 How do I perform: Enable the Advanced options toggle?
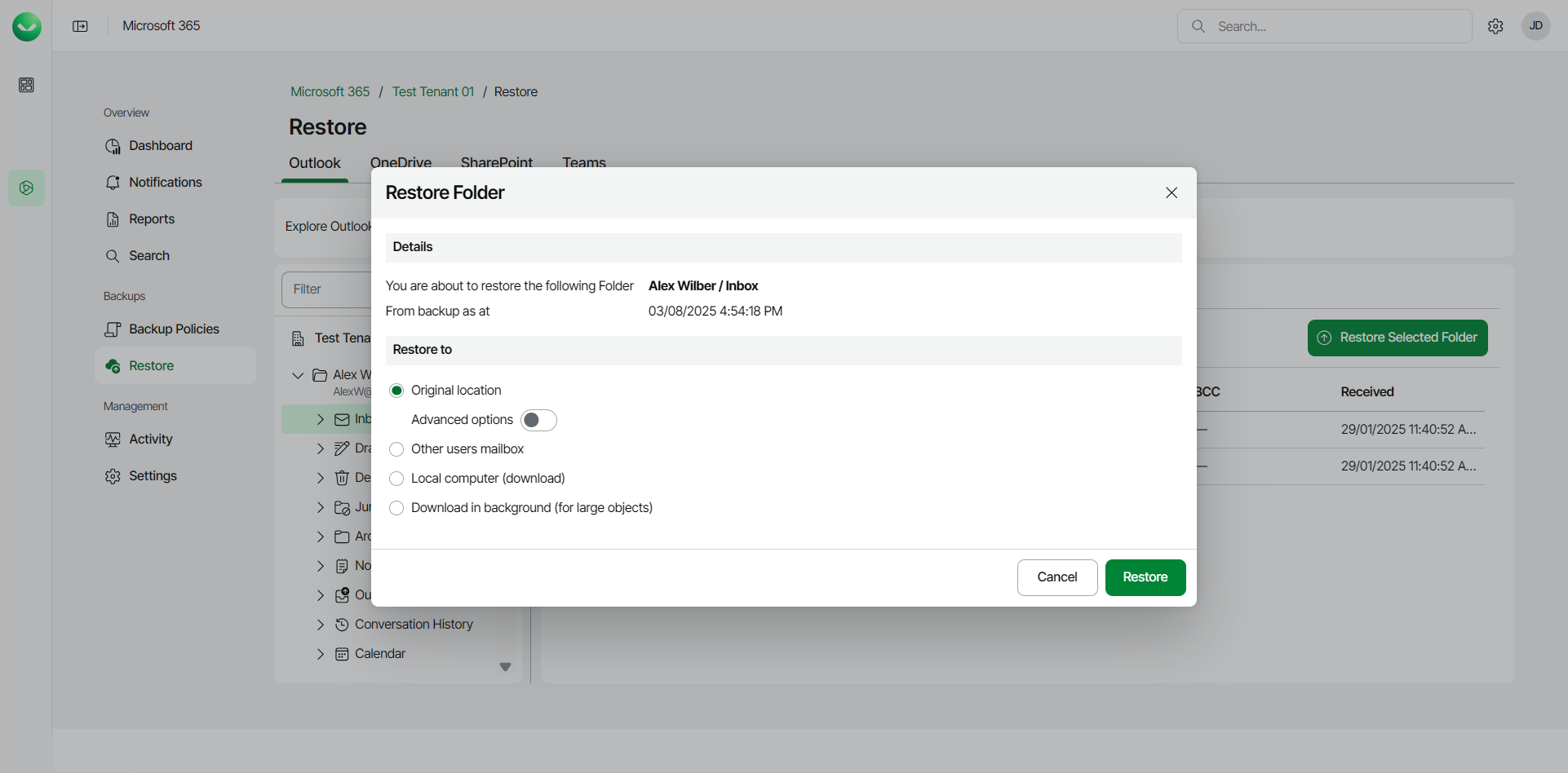[538, 420]
